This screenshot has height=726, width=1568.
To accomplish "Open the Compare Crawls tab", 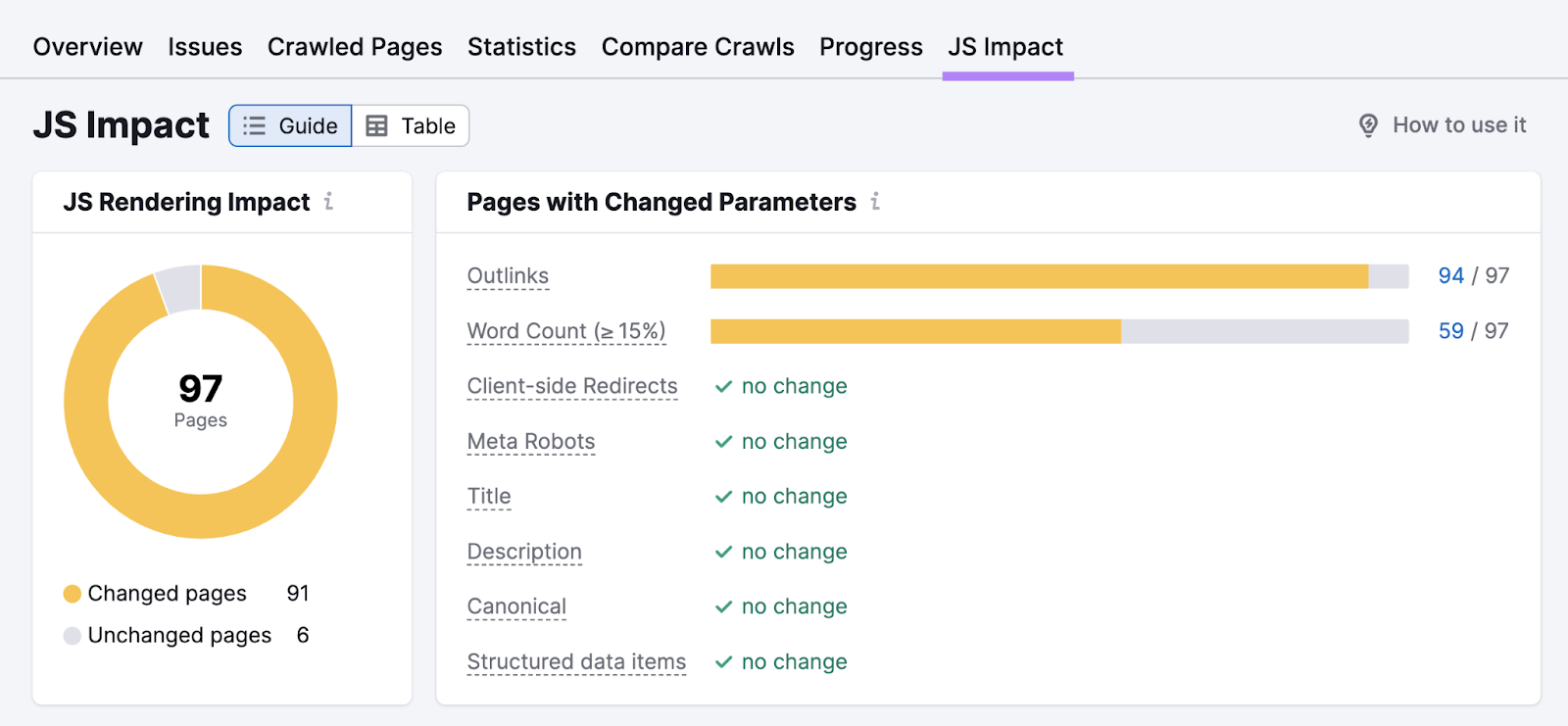I will 698,47.
